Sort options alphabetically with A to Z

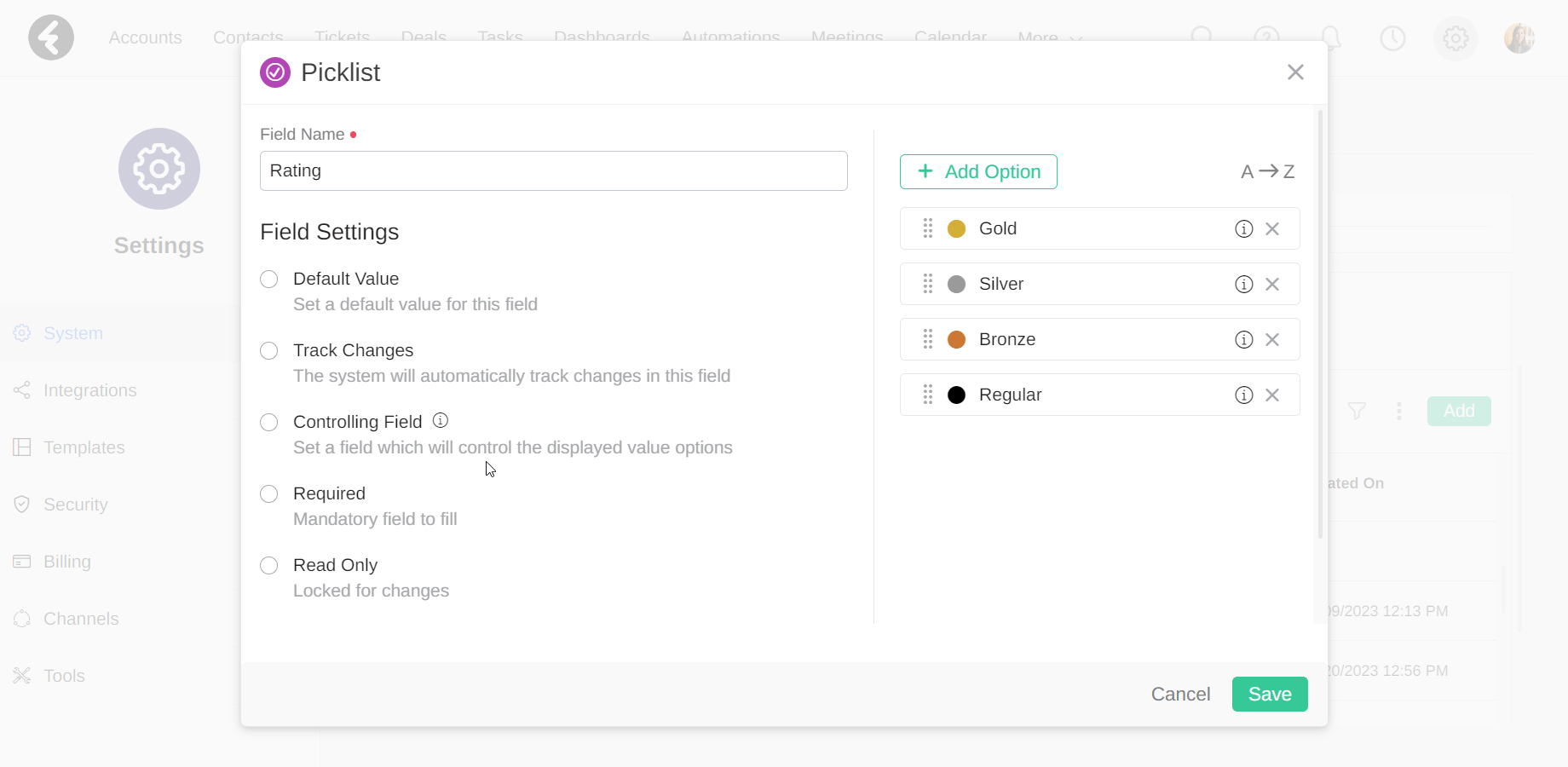pyautogui.click(x=1268, y=171)
